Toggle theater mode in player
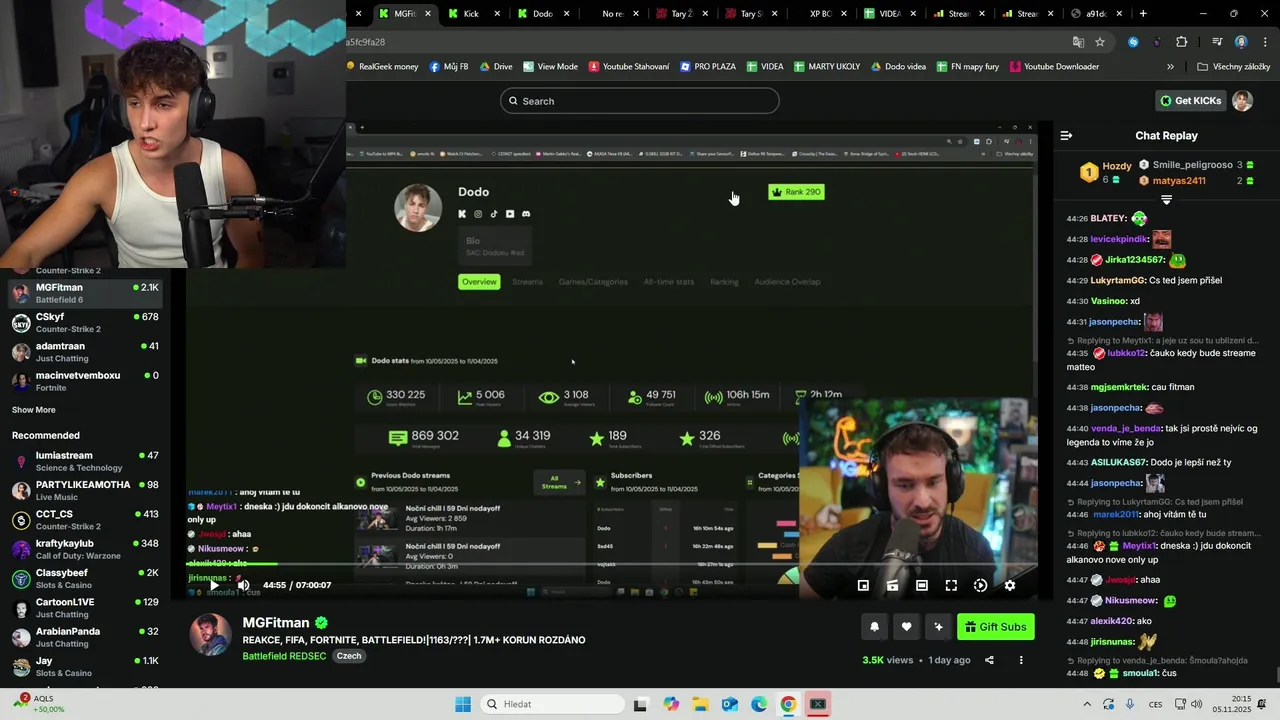 tap(922, 585)
